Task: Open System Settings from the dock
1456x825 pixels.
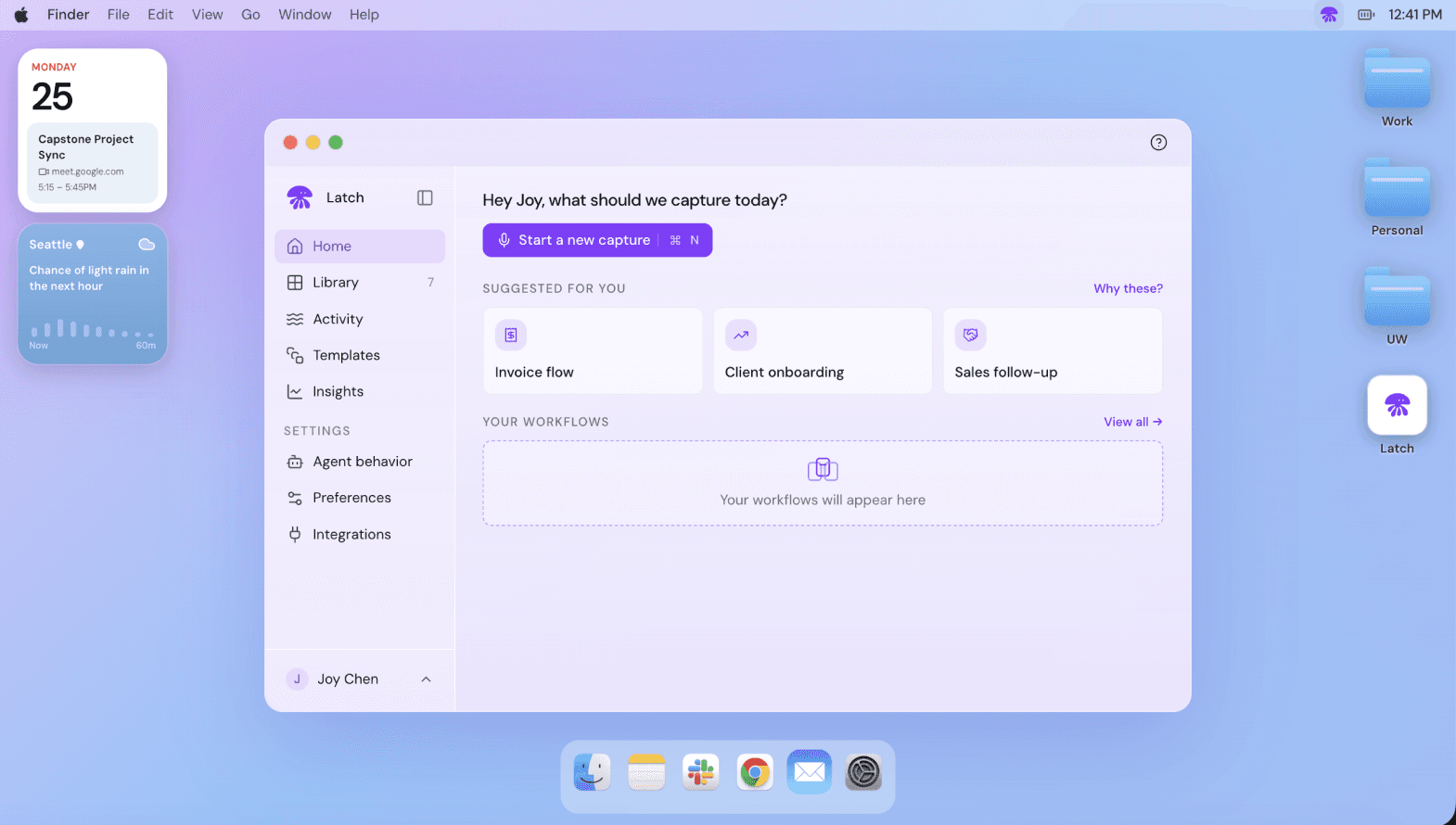Action: (863, 772)
